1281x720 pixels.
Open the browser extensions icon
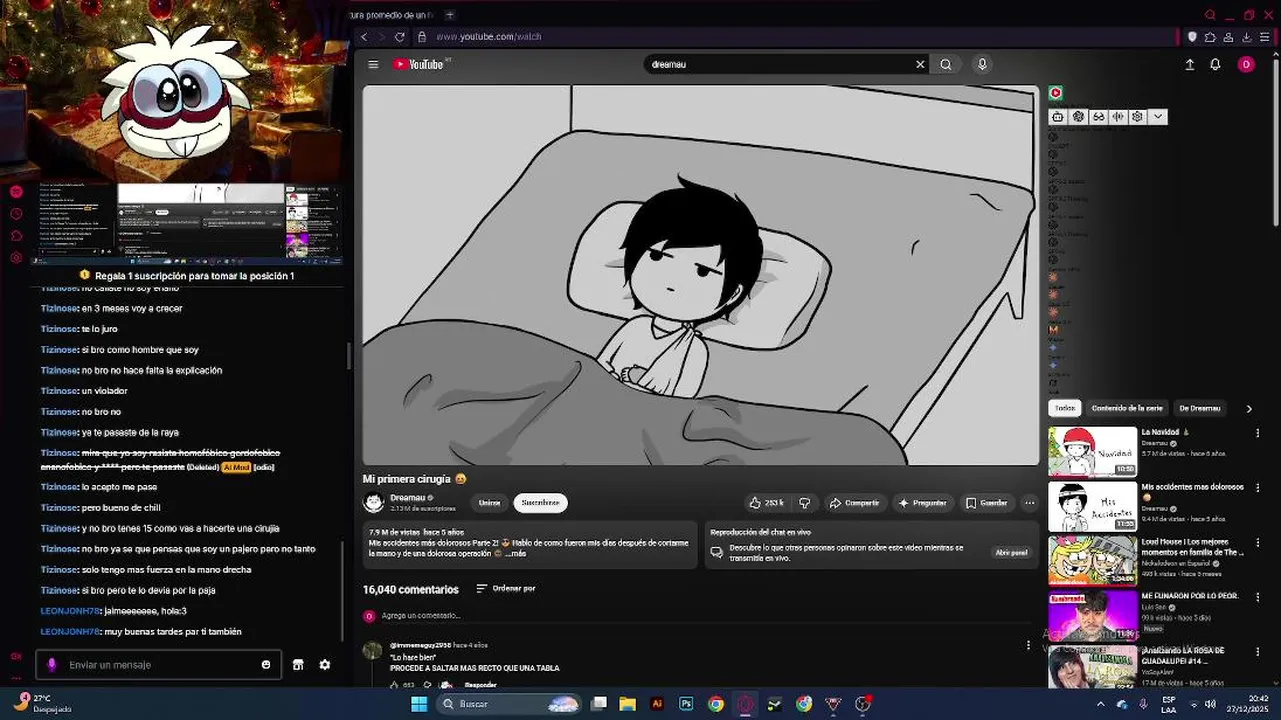[1210, 37]
